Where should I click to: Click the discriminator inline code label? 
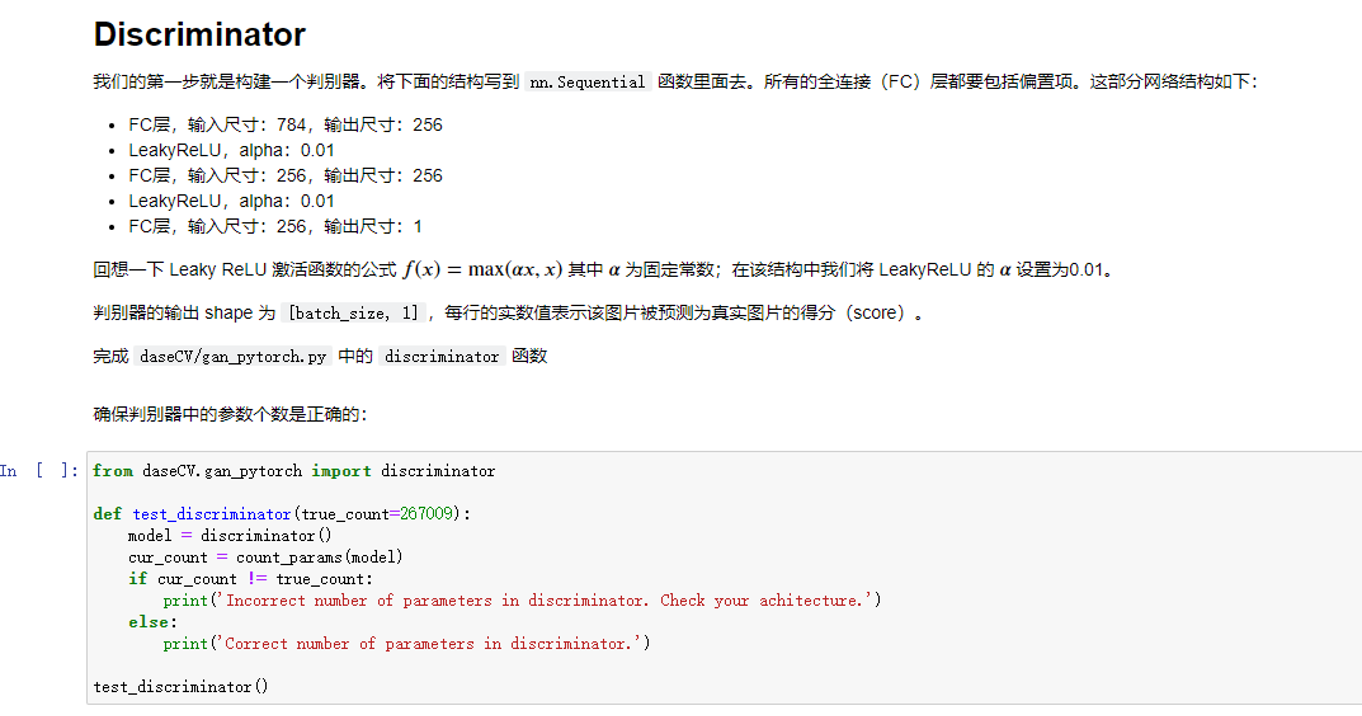click(x=441, y=356)
